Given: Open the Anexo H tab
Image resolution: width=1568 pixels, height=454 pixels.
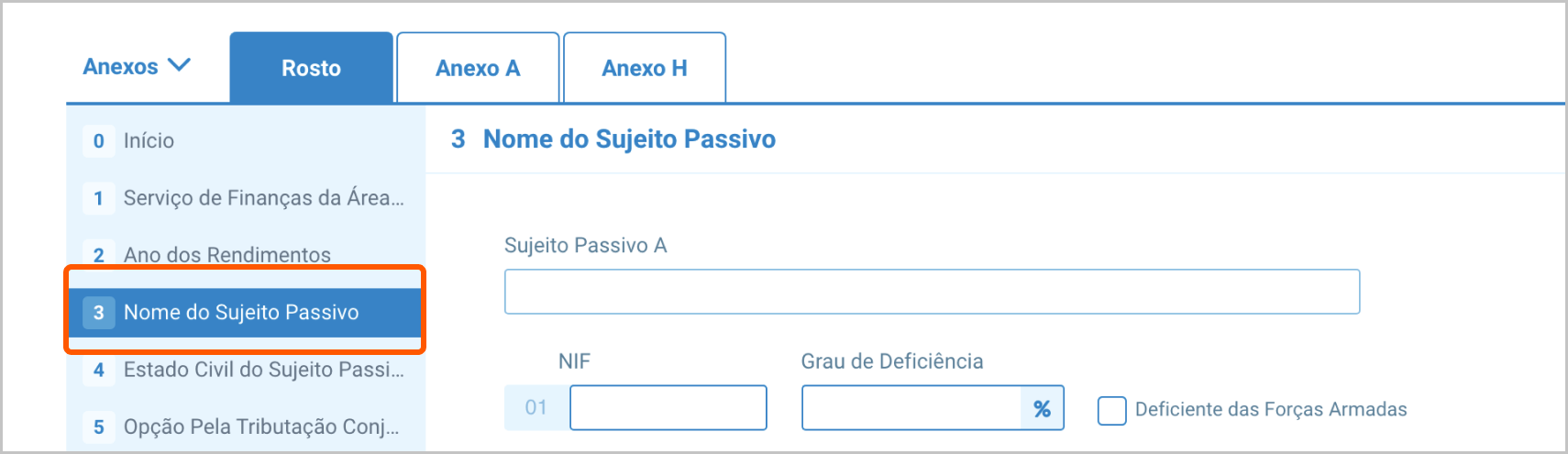Looking at the screenshot, I should click(x=645, y=68).
